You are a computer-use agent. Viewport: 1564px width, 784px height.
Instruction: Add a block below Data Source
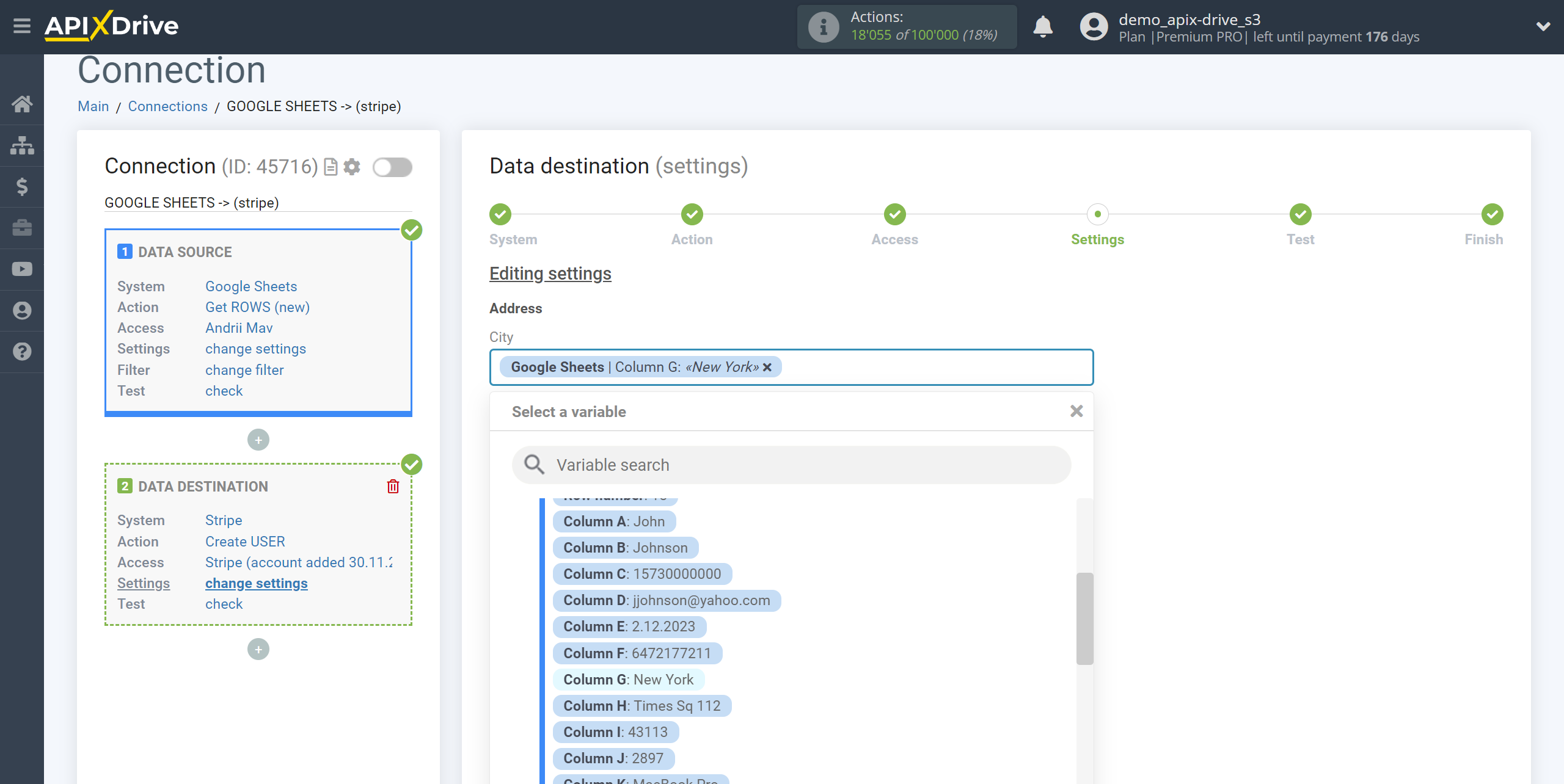[258, 440]
